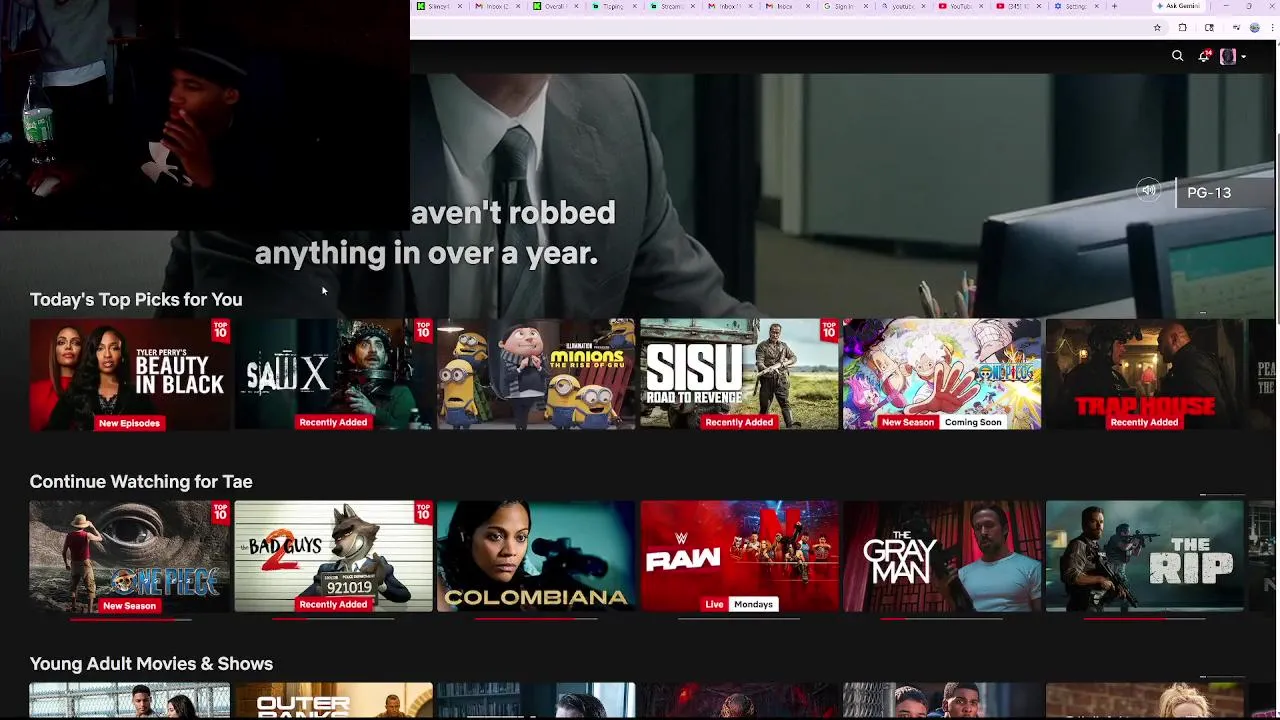Click the Chrome profile picture in toolbar
The image size is (1280, 720).
click(x=1254, y=28)
